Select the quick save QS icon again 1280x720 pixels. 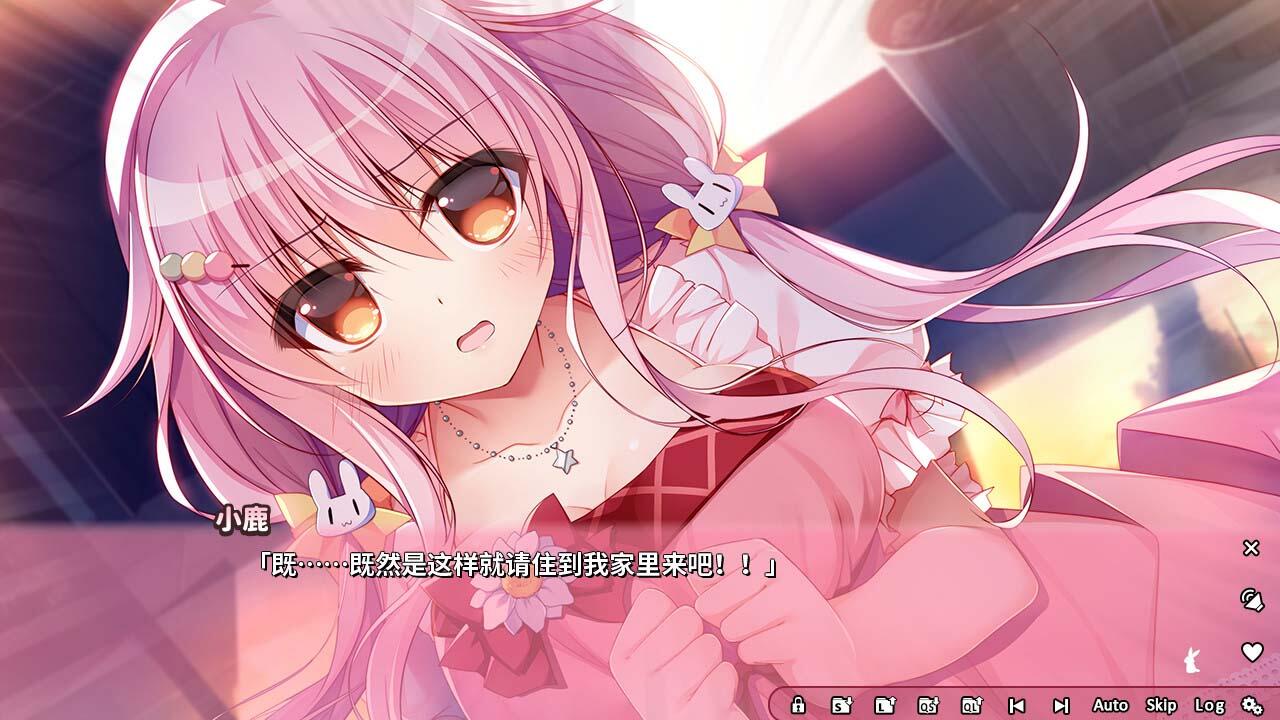[x=928, y=706]
